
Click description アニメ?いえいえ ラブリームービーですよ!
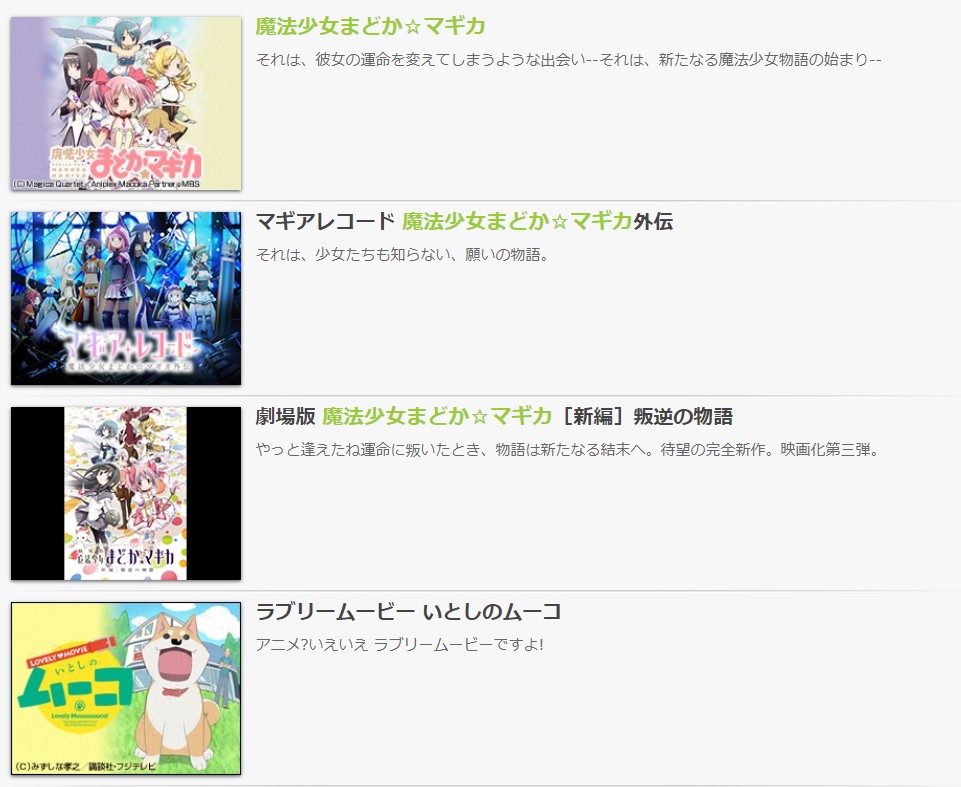click(x=400, y=644)
